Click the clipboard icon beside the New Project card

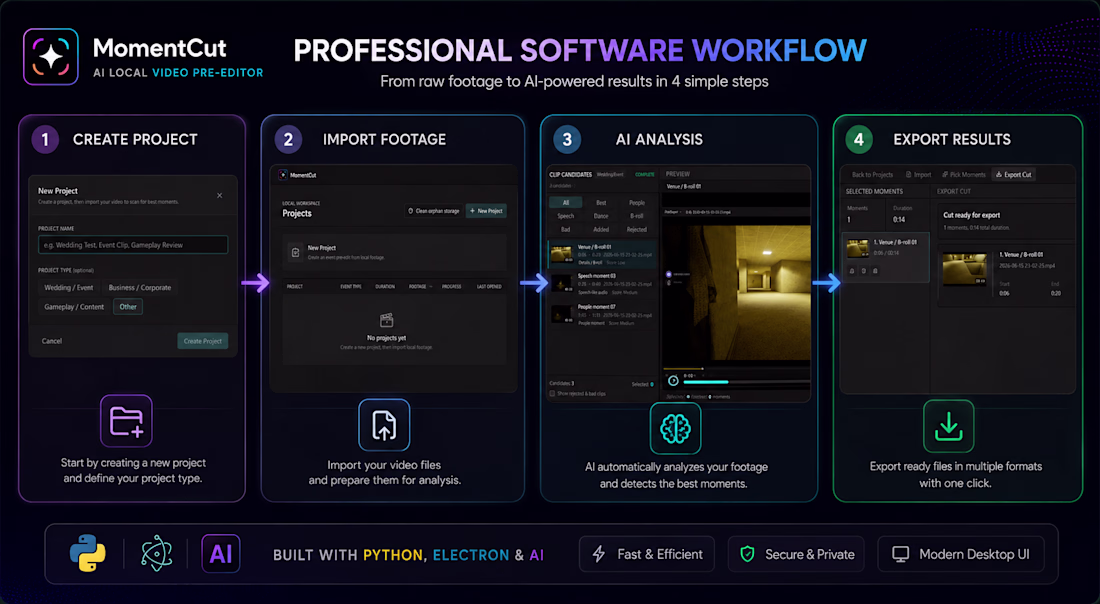click(x=295, y=252)
